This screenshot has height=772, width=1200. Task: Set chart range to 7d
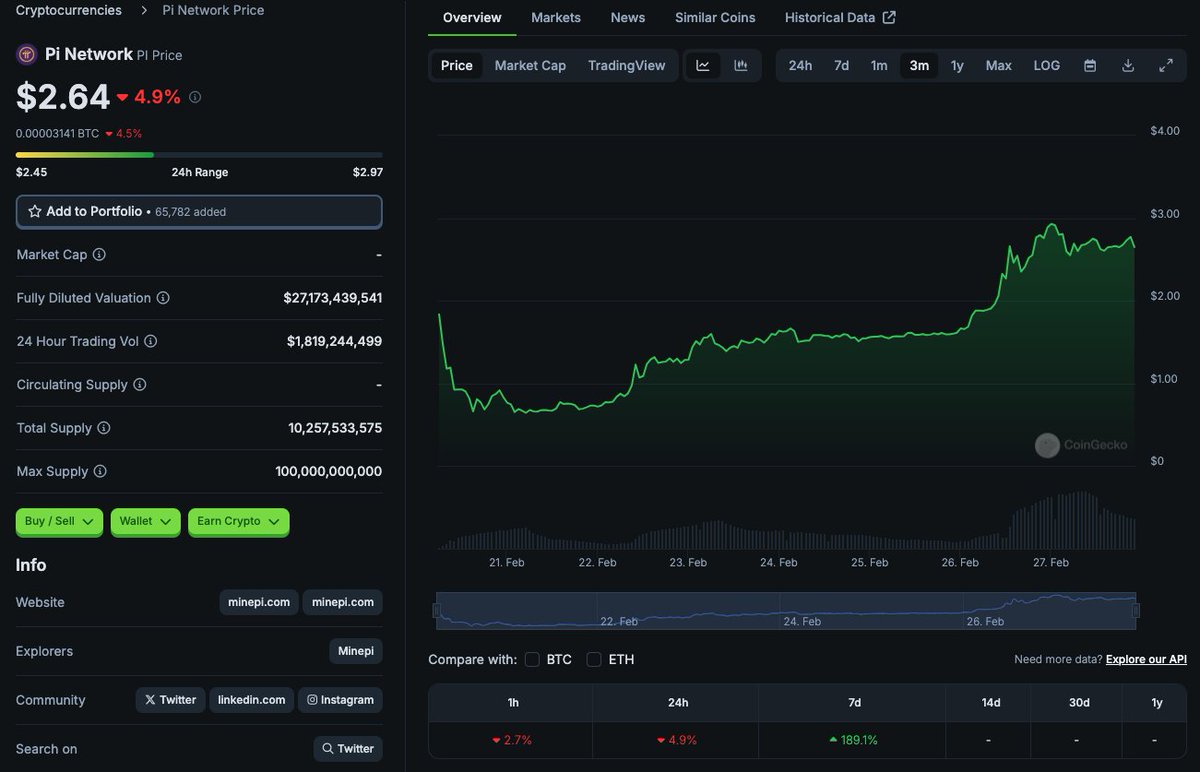842,65
